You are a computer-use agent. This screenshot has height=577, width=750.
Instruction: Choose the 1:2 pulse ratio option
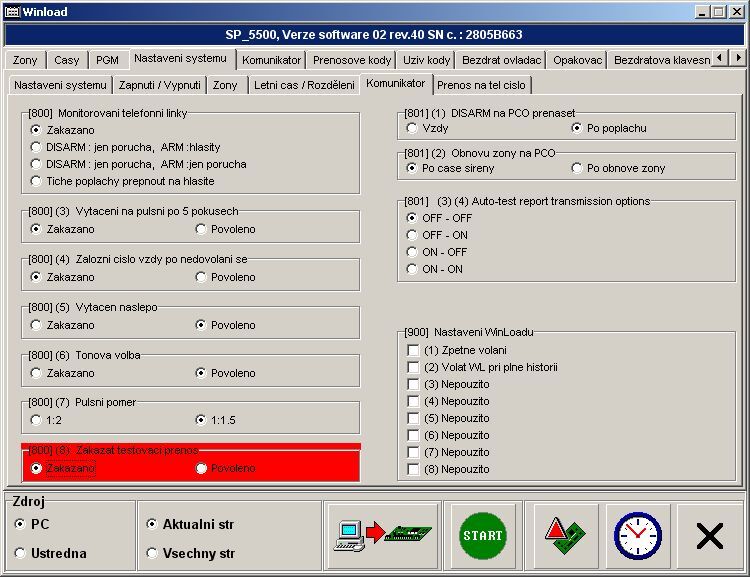[x=37, y=420]
